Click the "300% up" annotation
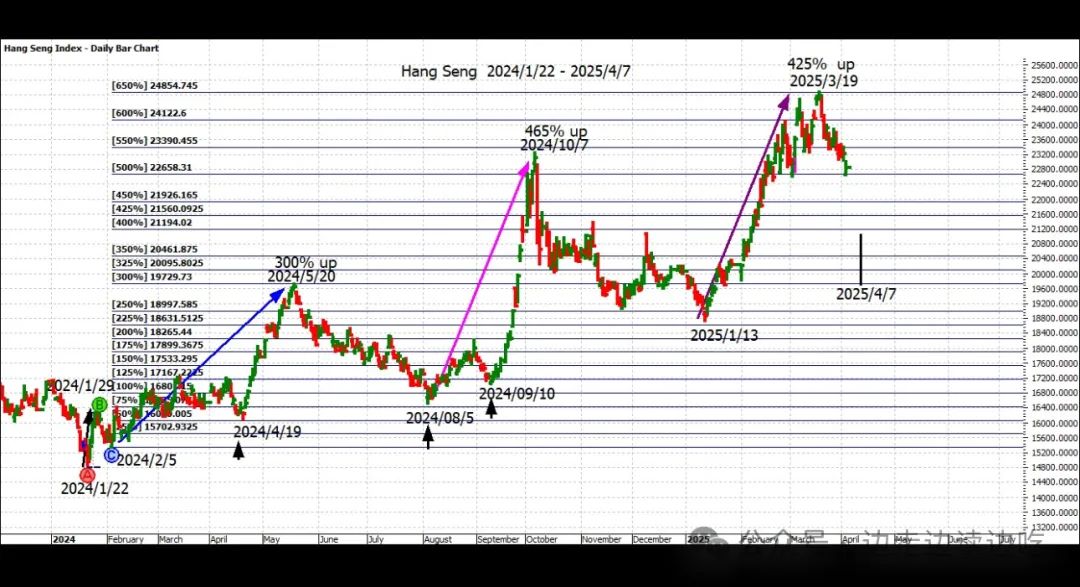The height and width of the screenshot is (587, 1080). [306, 262]
